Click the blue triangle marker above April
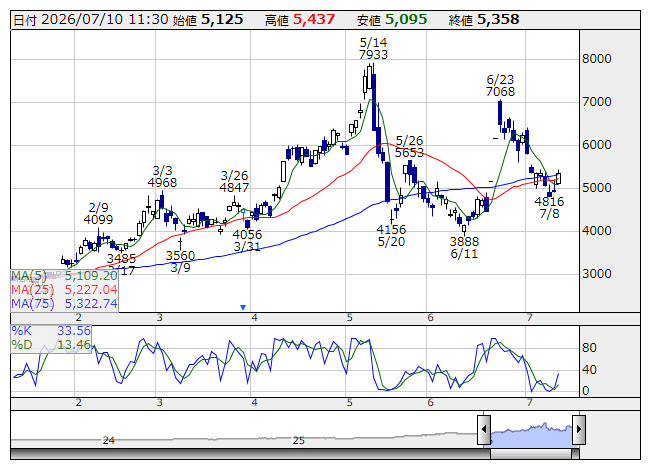This screenshot has height=470, width=653. tap(243, 307)
